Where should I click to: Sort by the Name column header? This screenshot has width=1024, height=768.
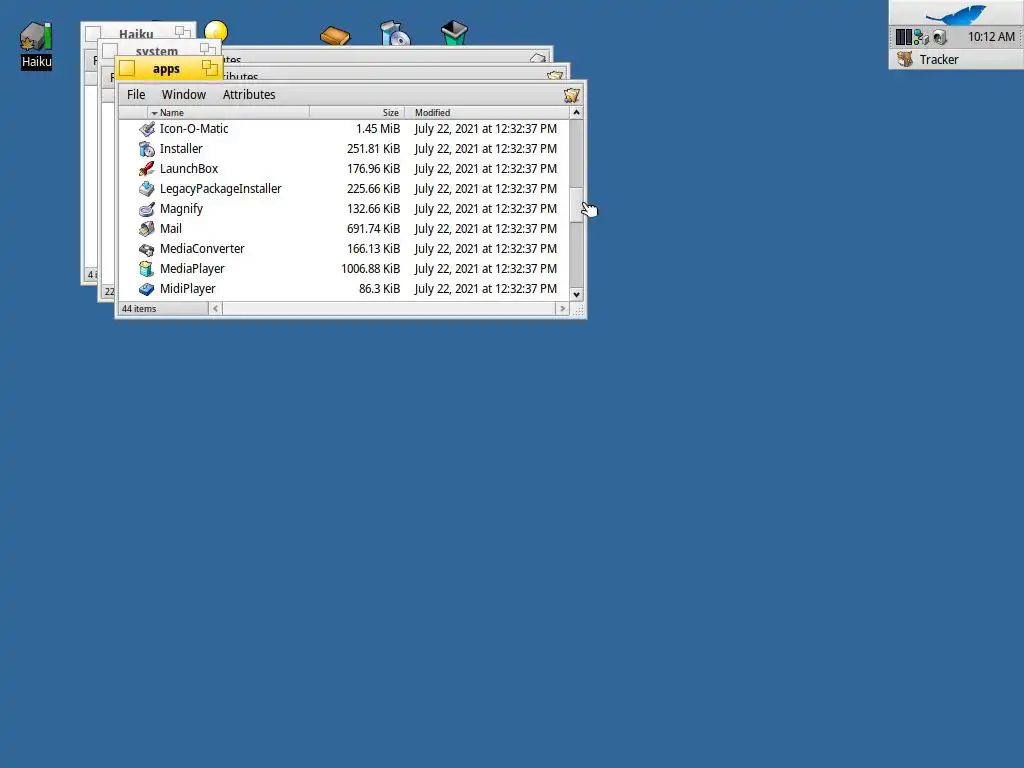click(x=228, y=113)
